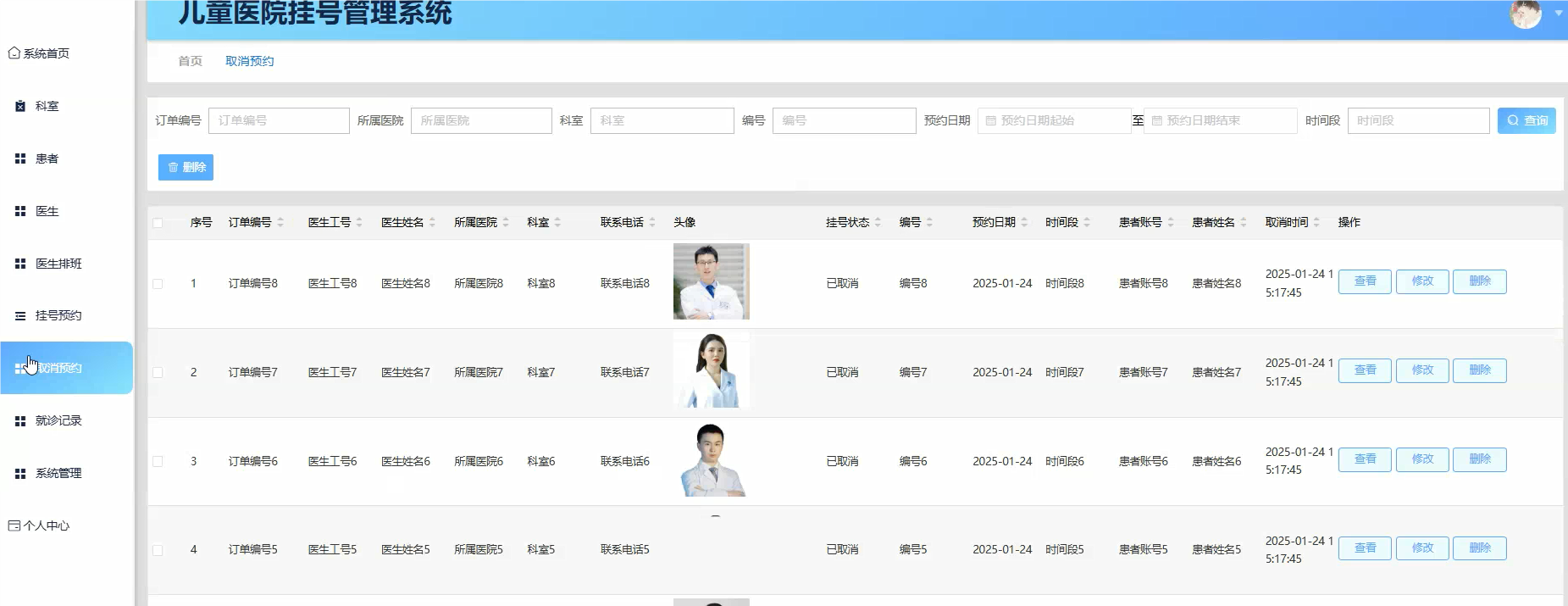The image size is (1568, 606).
Task: Click the card icon beside 个人中心
Action: 14,525
